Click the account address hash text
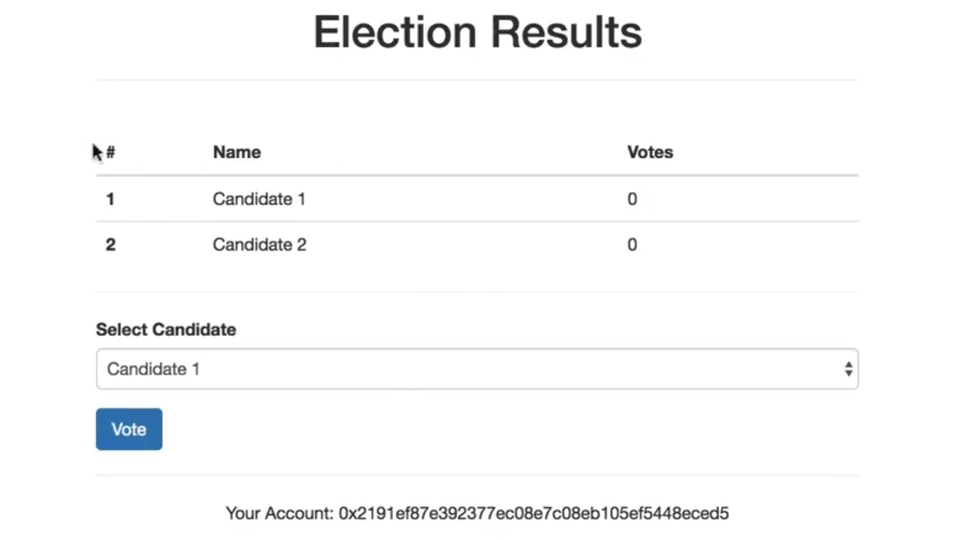Image resolution: width=960 pixels, height=540 pixels. coord(534,514)
